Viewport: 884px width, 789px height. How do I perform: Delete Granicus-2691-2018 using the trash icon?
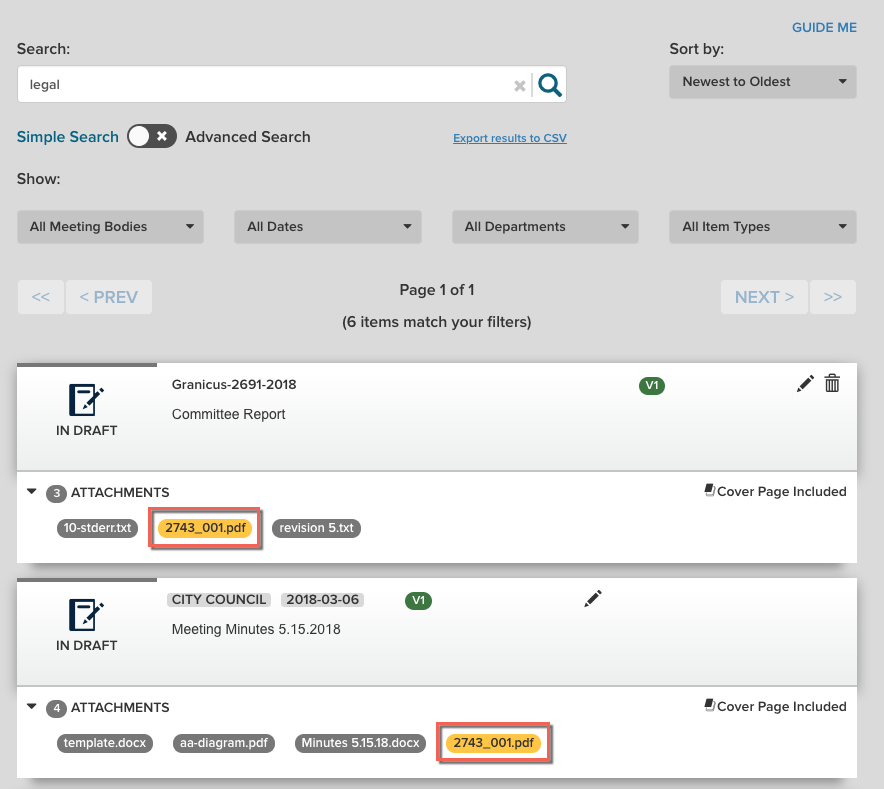click(x=832, y=384)
